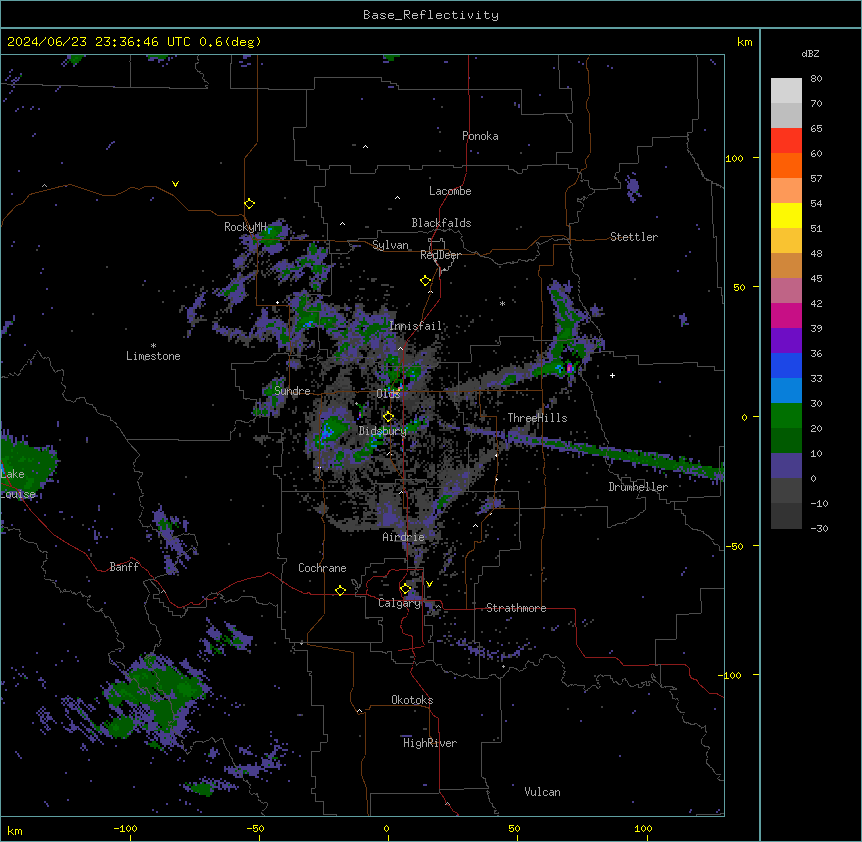This screenshot has width=862, height=842.
Task: Click the Limestone label
Action: (153, 356)
